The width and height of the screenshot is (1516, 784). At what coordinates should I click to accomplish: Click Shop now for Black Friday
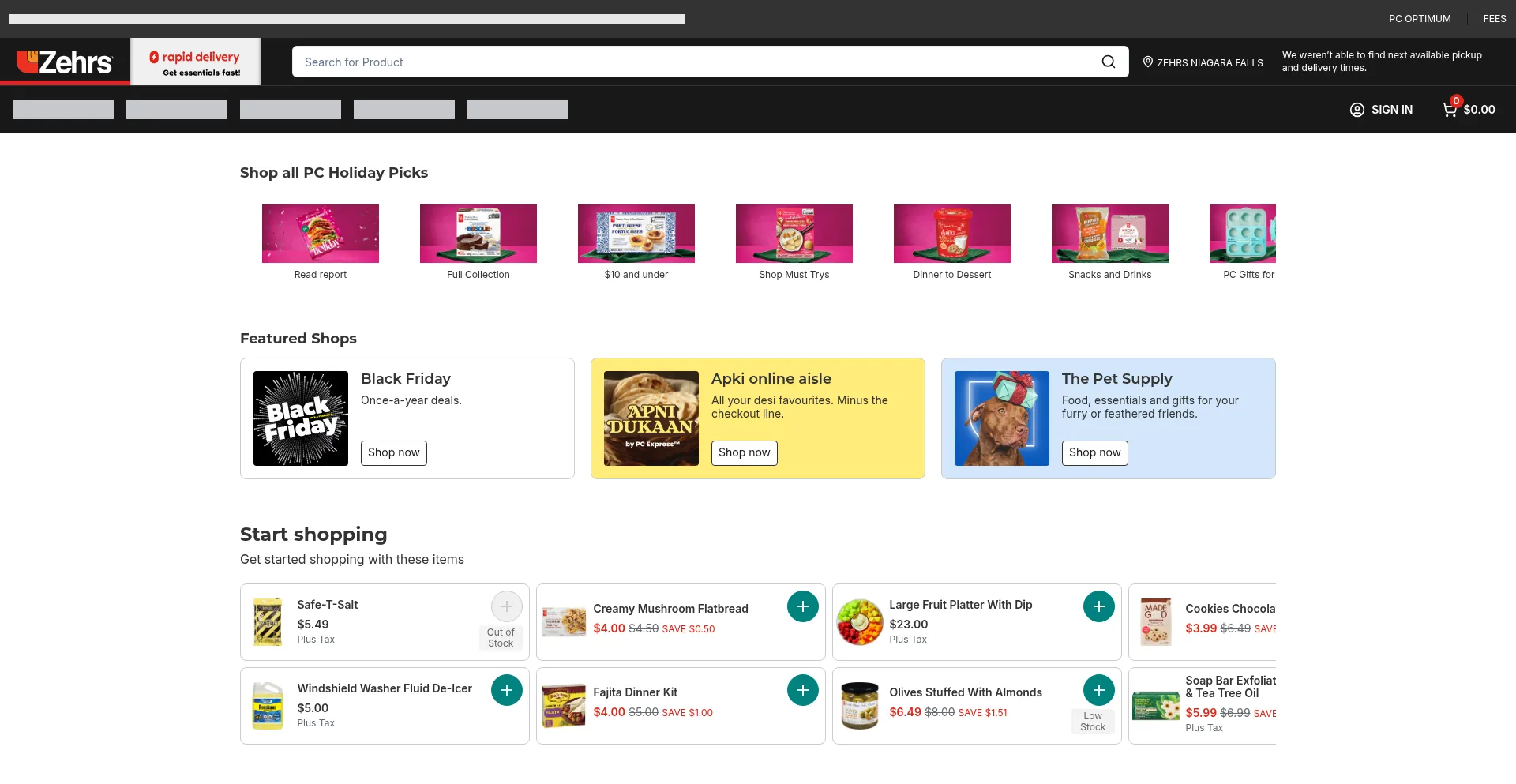click(x=393, y=452)
